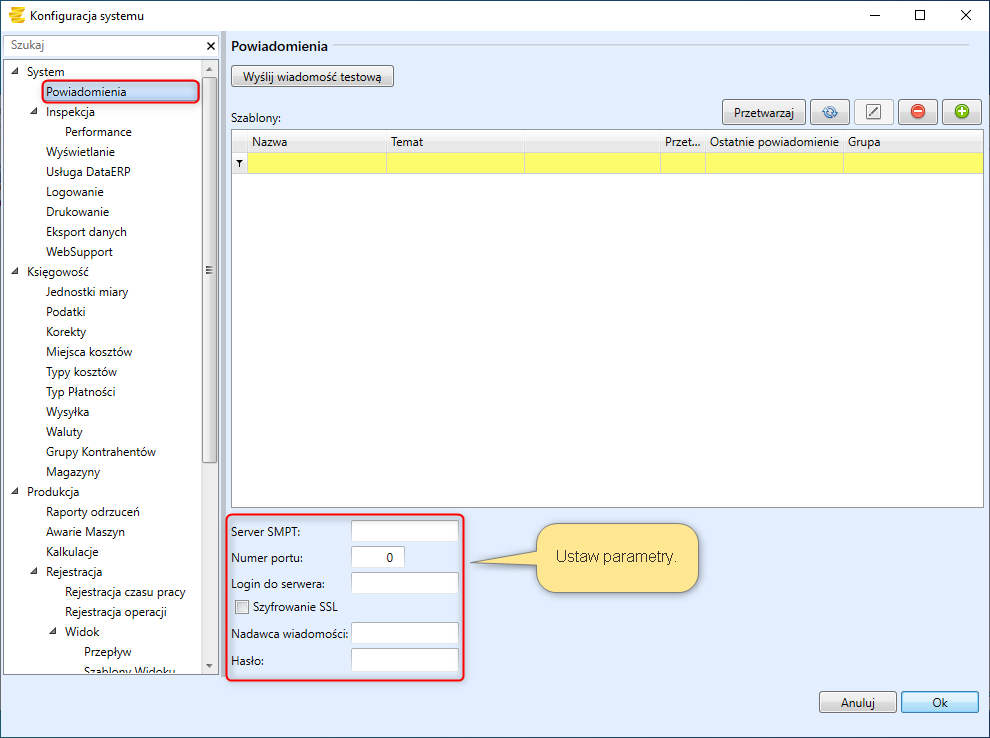The height and width of the screenshot is (738, 990).
Task: Sort the grid by Nazwa column header
Action: tap(316, 142)
